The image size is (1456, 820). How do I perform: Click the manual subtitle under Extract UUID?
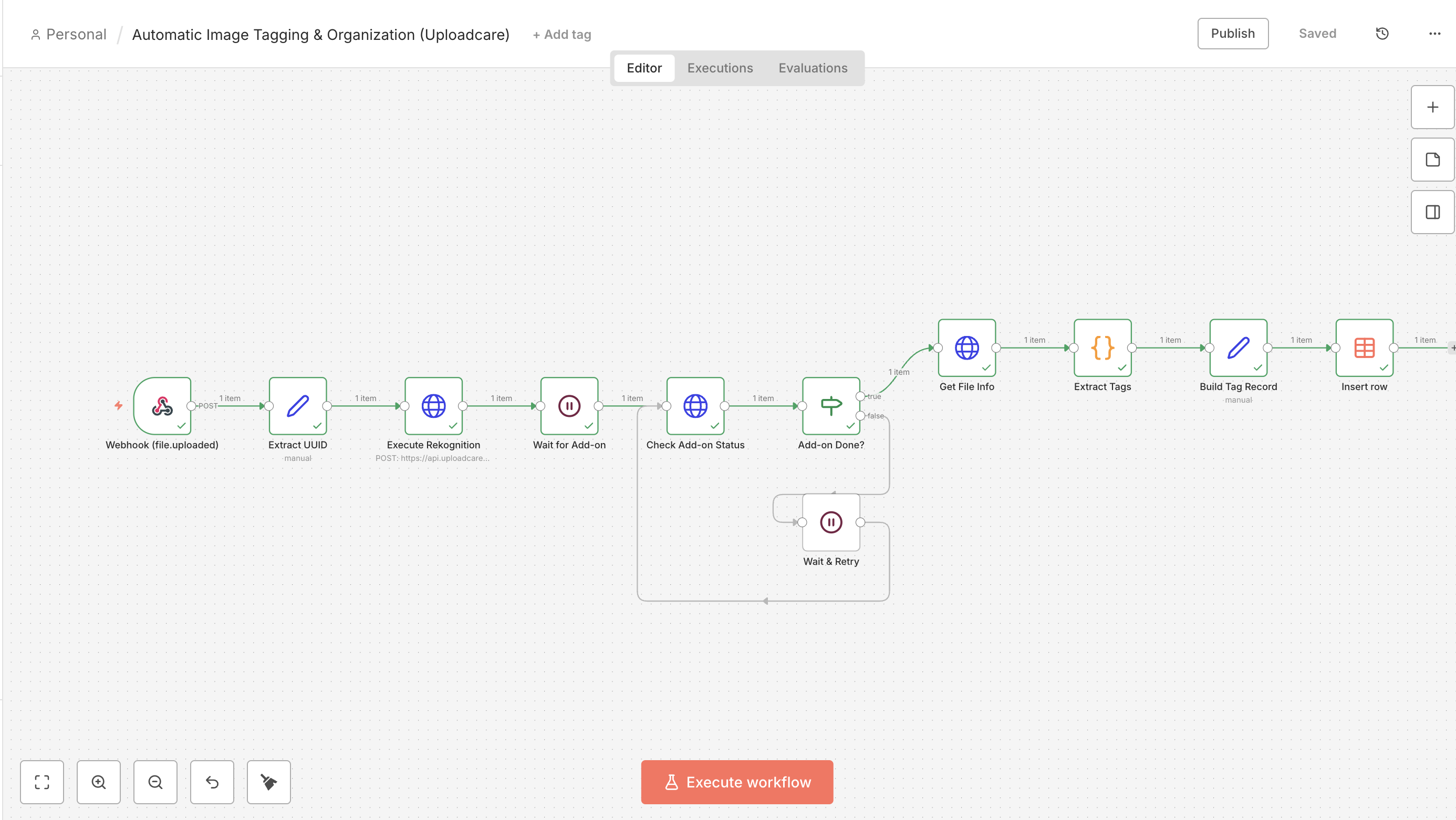point(298,458)
